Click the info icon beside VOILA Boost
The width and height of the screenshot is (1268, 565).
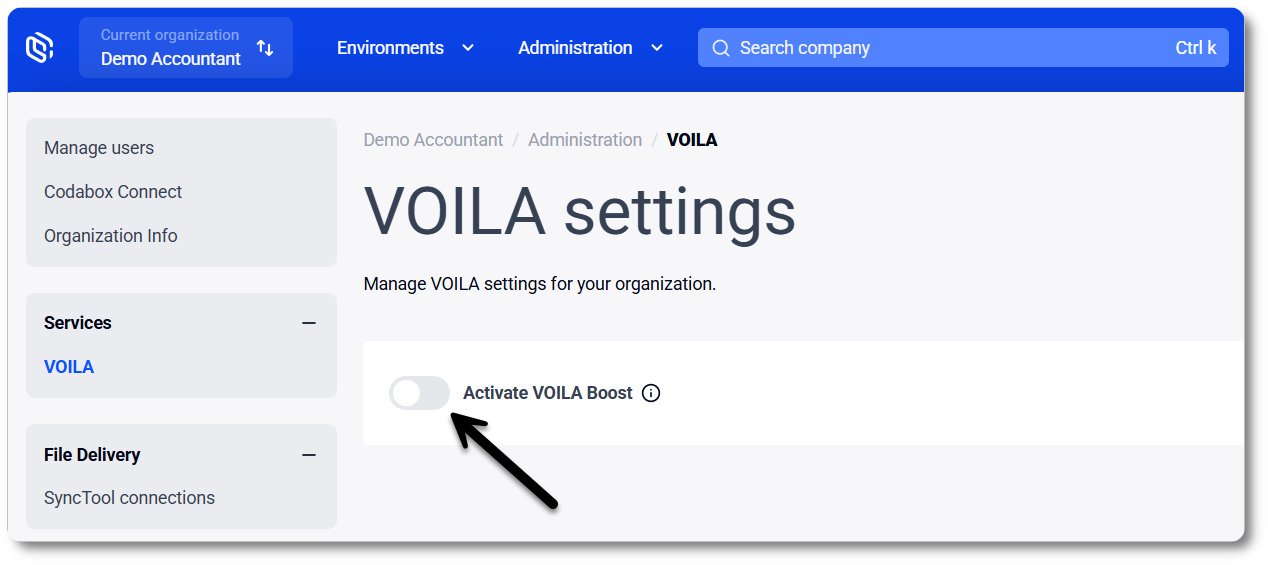[651, 393]
